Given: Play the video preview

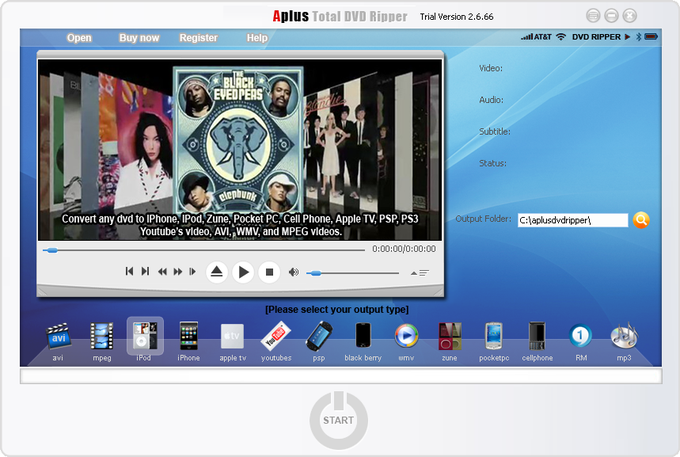Looking at the screenshot, I should point(243,272).
